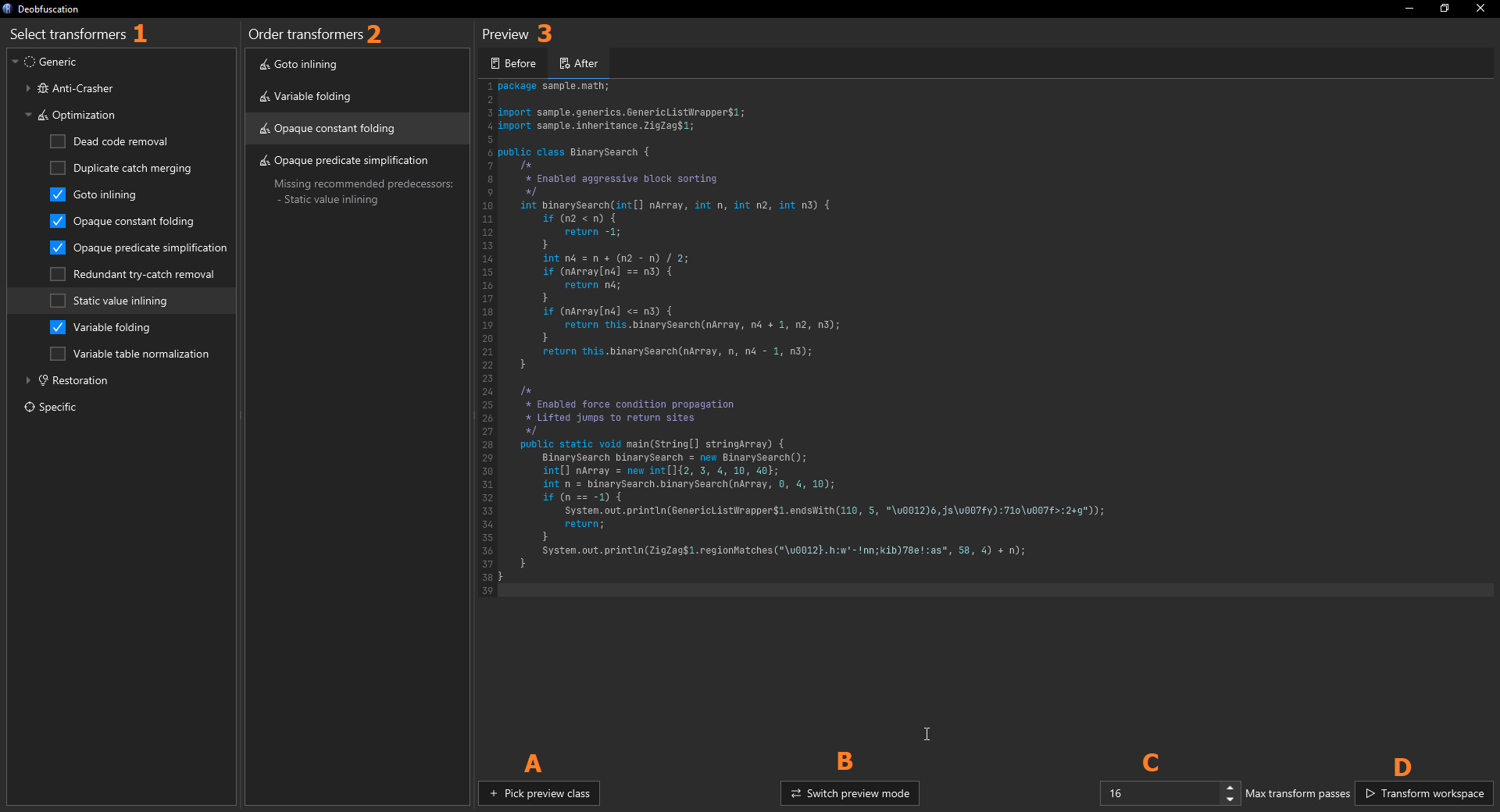Click the Goto inlining transformer icon
Viewport: 1500px width, 812px height.
click(x=265, y=64)
